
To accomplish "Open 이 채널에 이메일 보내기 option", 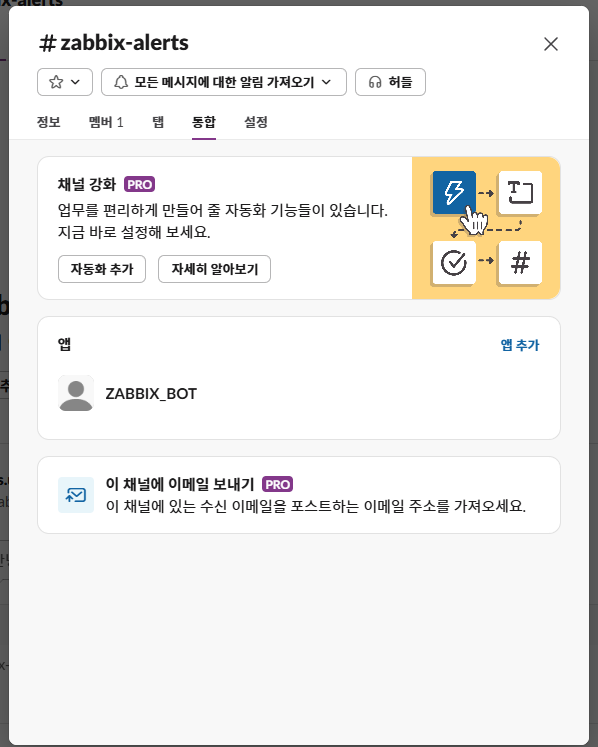I will (299, 495).
